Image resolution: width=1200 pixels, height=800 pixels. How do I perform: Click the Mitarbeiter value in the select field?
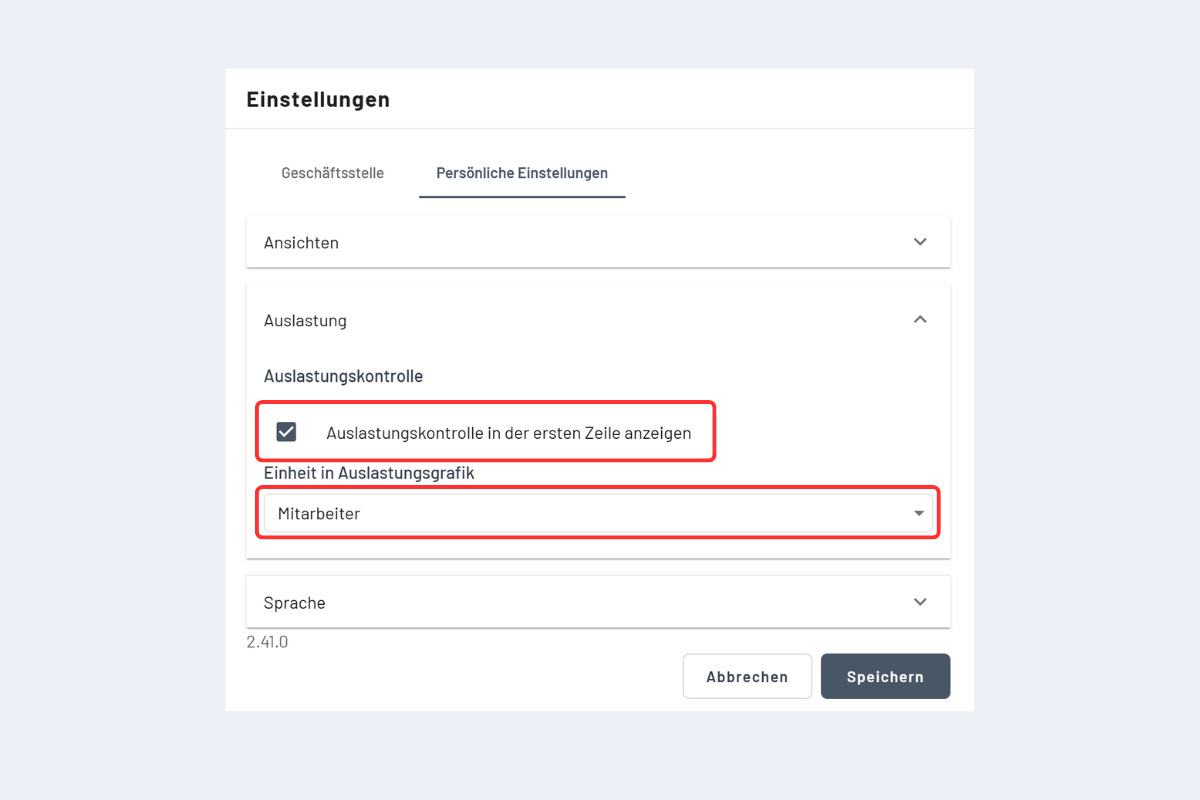pos(319,514)
